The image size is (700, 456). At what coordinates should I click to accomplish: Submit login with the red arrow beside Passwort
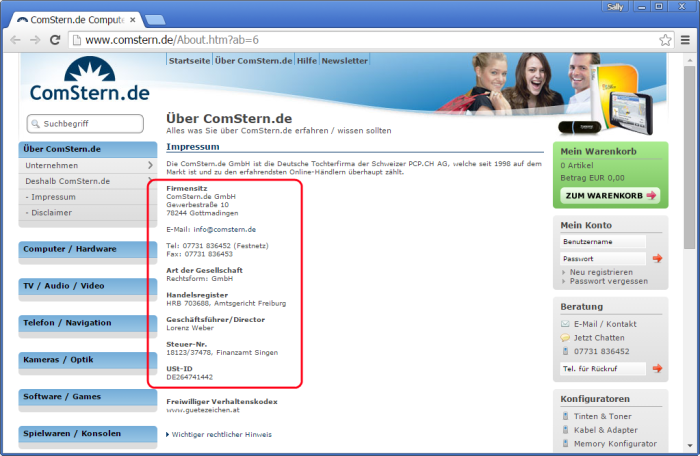[x=657, y=258]
